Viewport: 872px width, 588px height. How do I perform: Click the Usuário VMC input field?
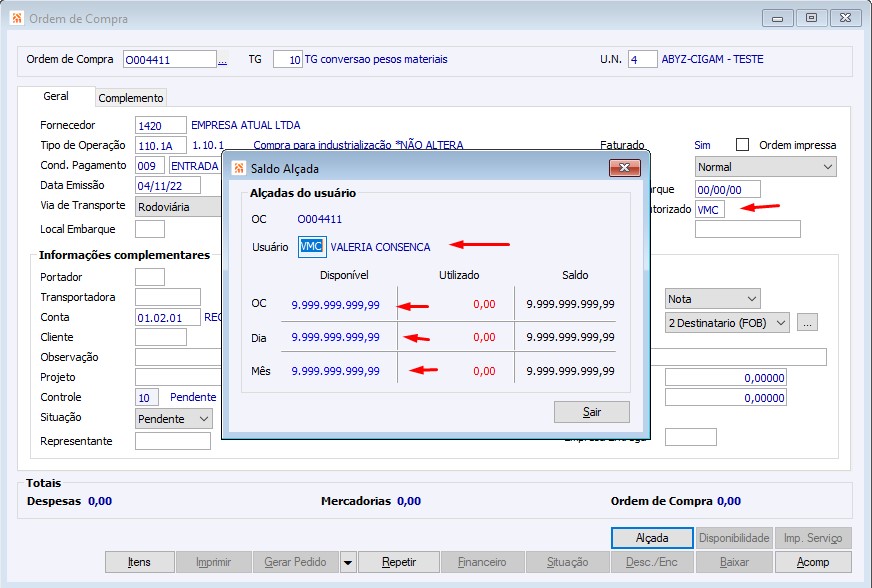pyautogui.click(x=312, y=246)
